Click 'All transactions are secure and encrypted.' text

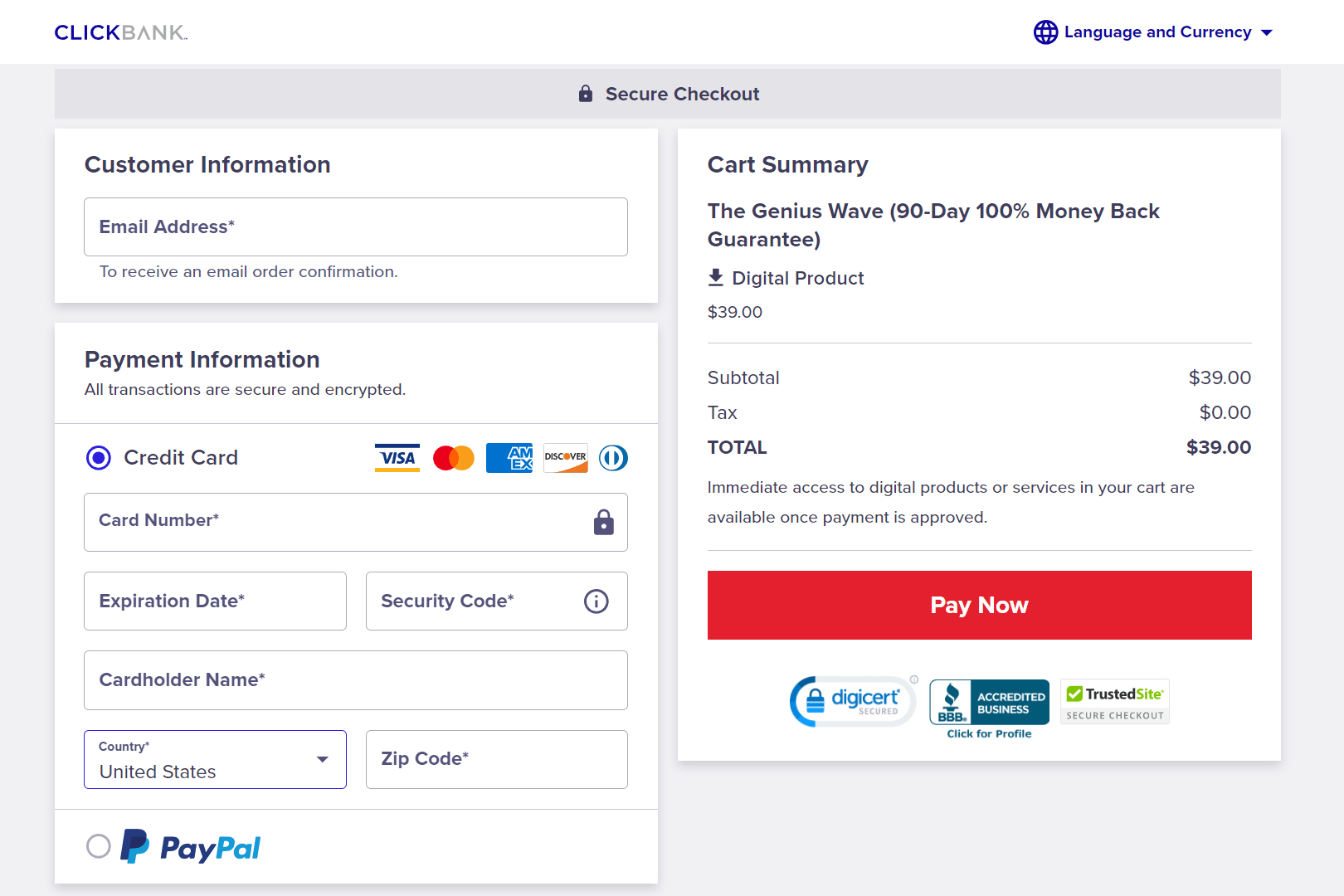tap(245, 389)
